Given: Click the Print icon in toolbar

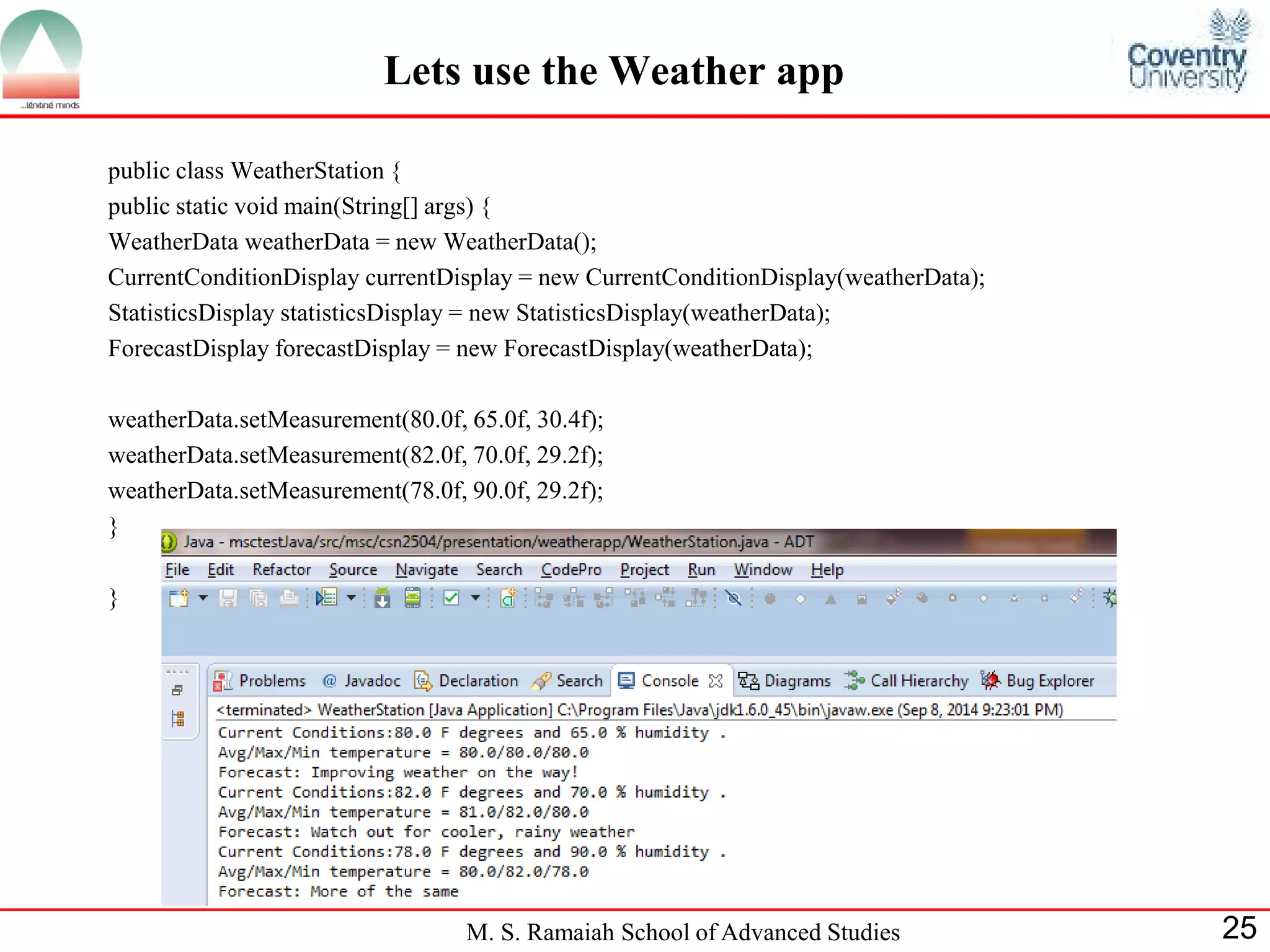Looking at the screenshot, I should tap(288, 598).
